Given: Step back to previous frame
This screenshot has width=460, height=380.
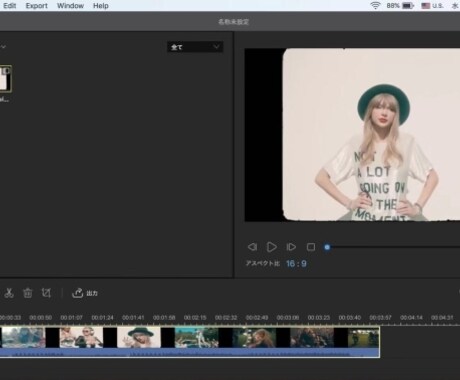Looking at the screenshot, I should click(252, 247).
